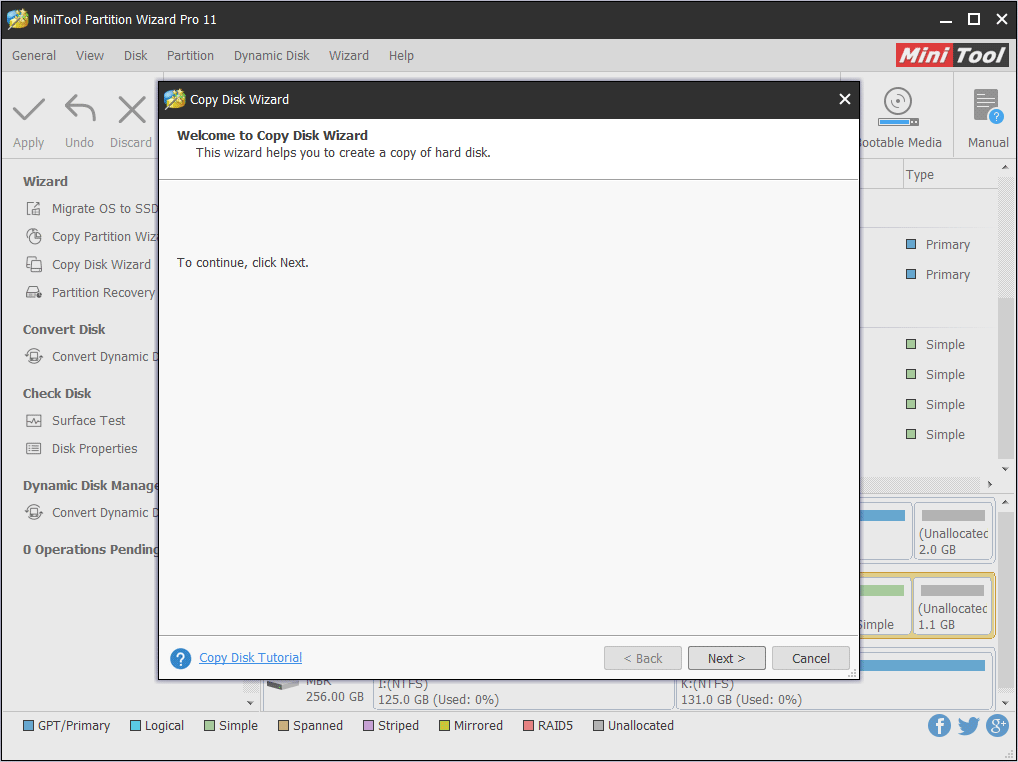Click 0 Operations Pending heading

pos(90,549)
